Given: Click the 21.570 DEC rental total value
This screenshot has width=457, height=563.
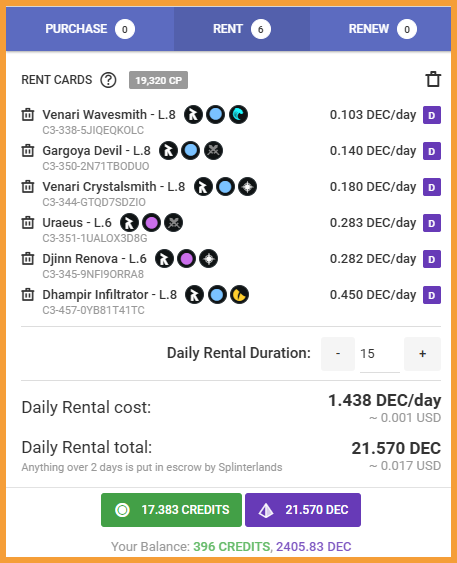Looking at the screenshot, I should click(x=396, y=448).
